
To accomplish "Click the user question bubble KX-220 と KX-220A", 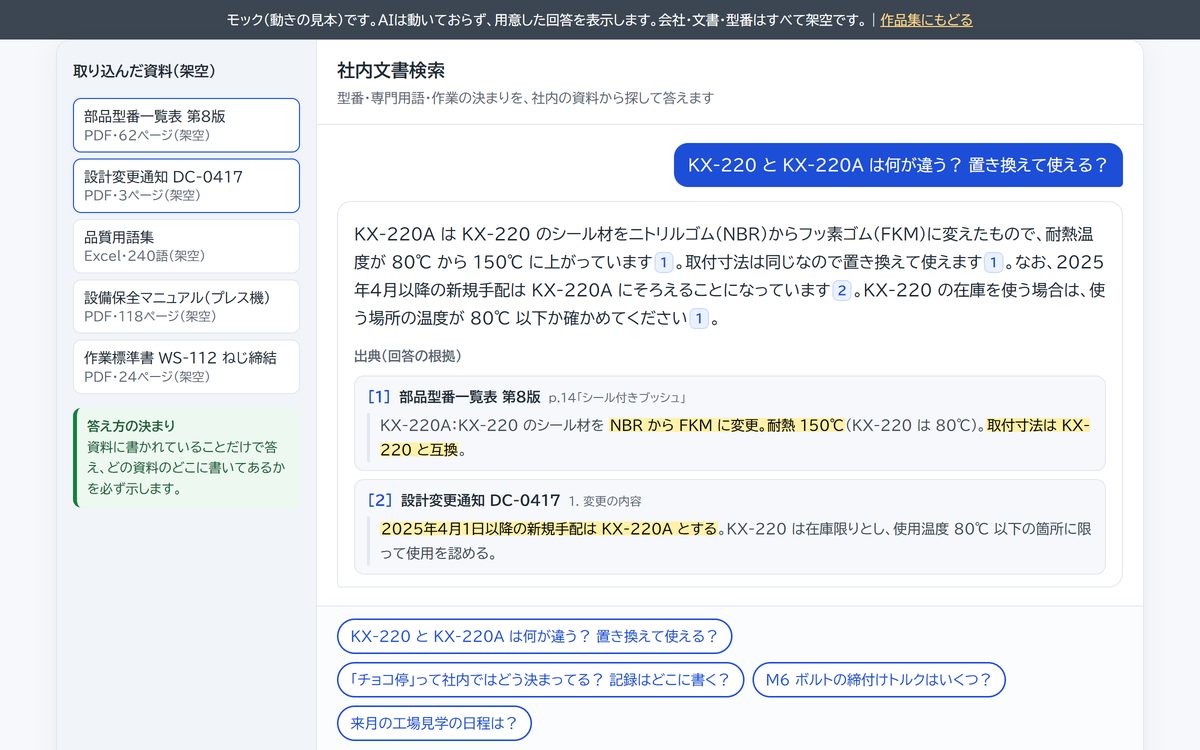I will [x=898, y=165].
